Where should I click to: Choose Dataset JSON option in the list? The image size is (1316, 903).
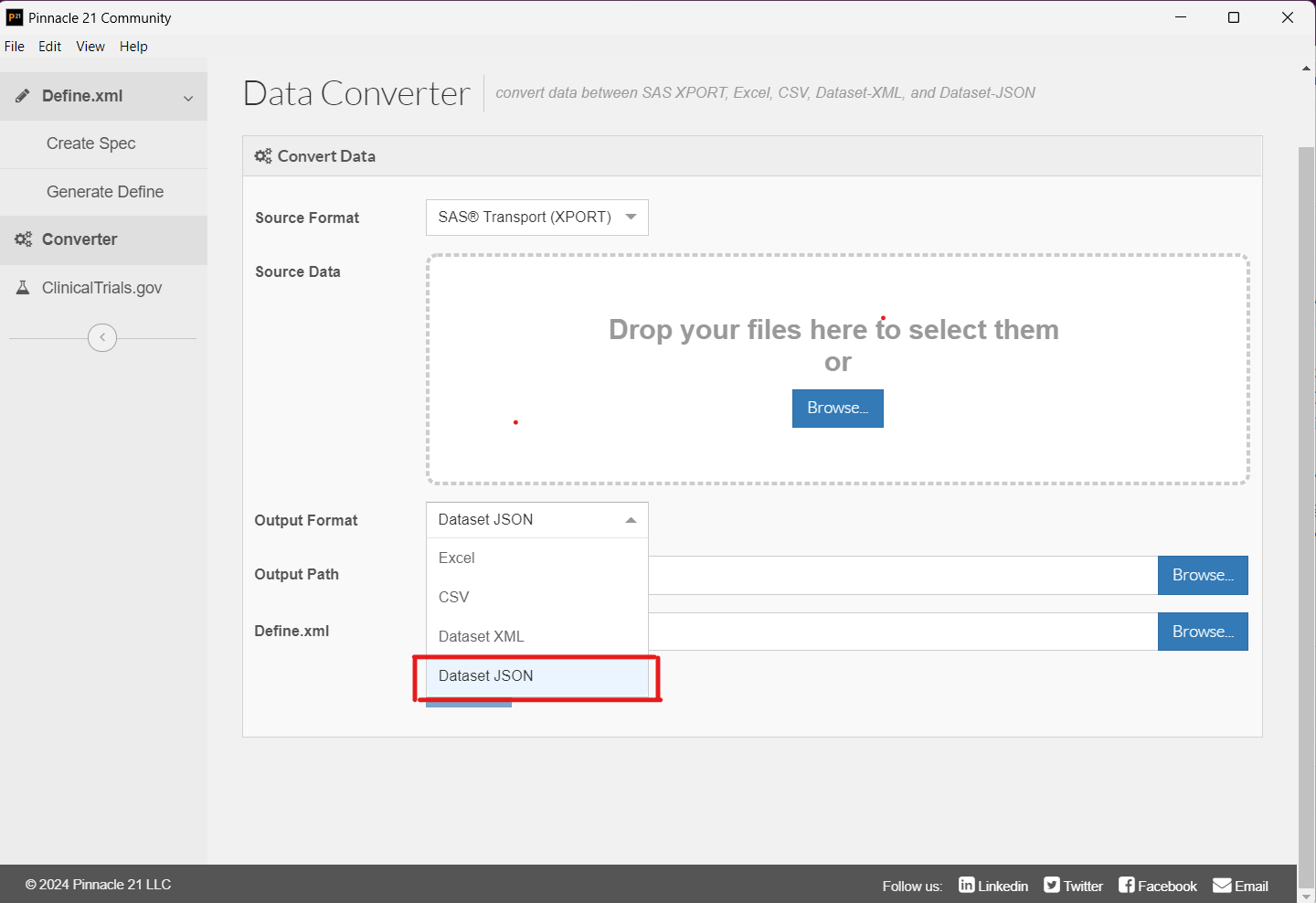coord(537,676)
